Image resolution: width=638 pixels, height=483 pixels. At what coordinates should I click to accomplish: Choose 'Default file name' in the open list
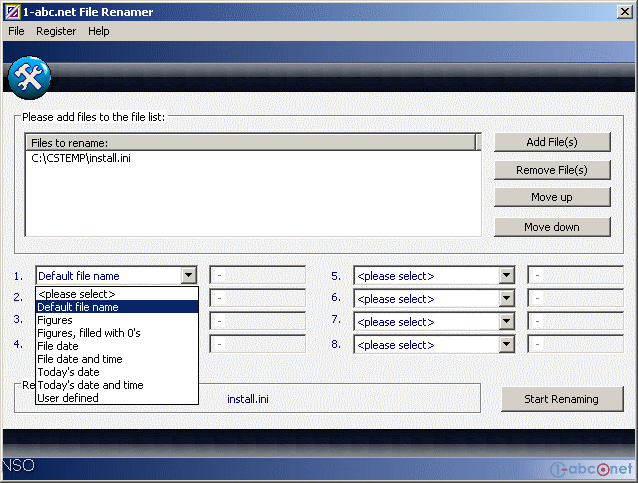117,307
